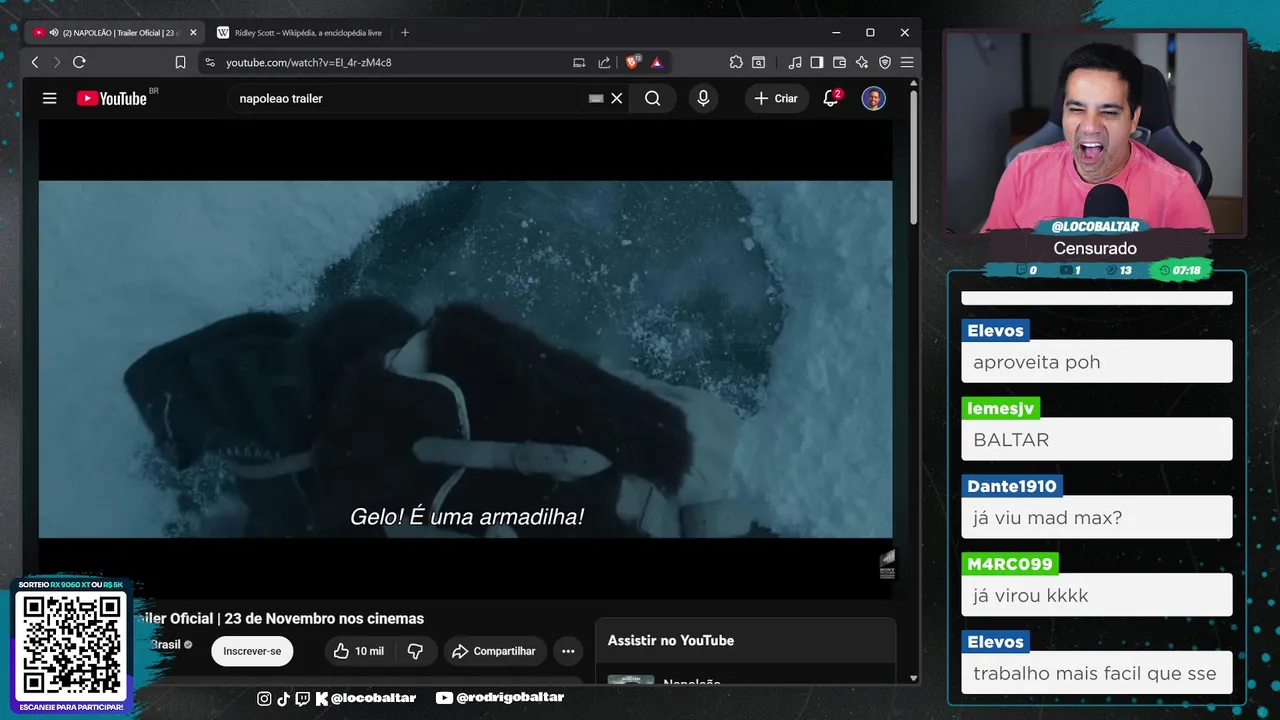Open Brave Shields lion icon
The height and width of the screenshot is (720, 1280).
tap(632, 62)
